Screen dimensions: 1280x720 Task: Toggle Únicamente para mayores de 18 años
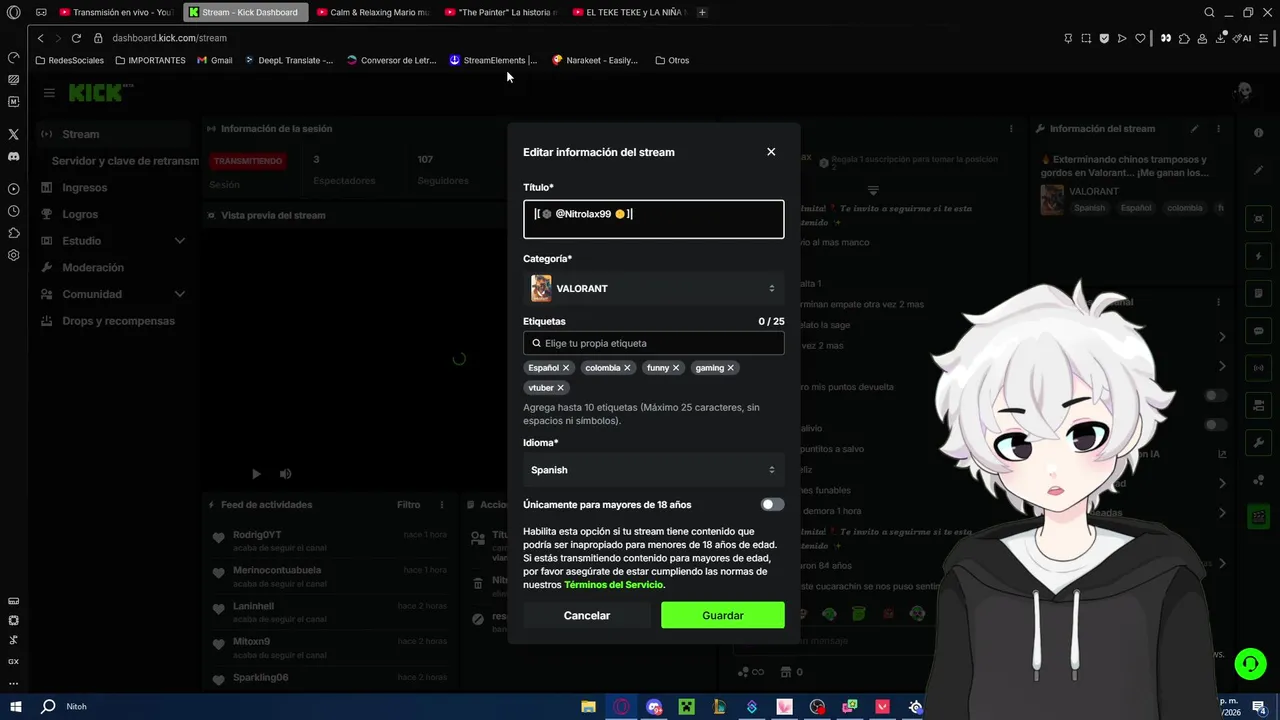pyautogui.click(x=772, y=505)
